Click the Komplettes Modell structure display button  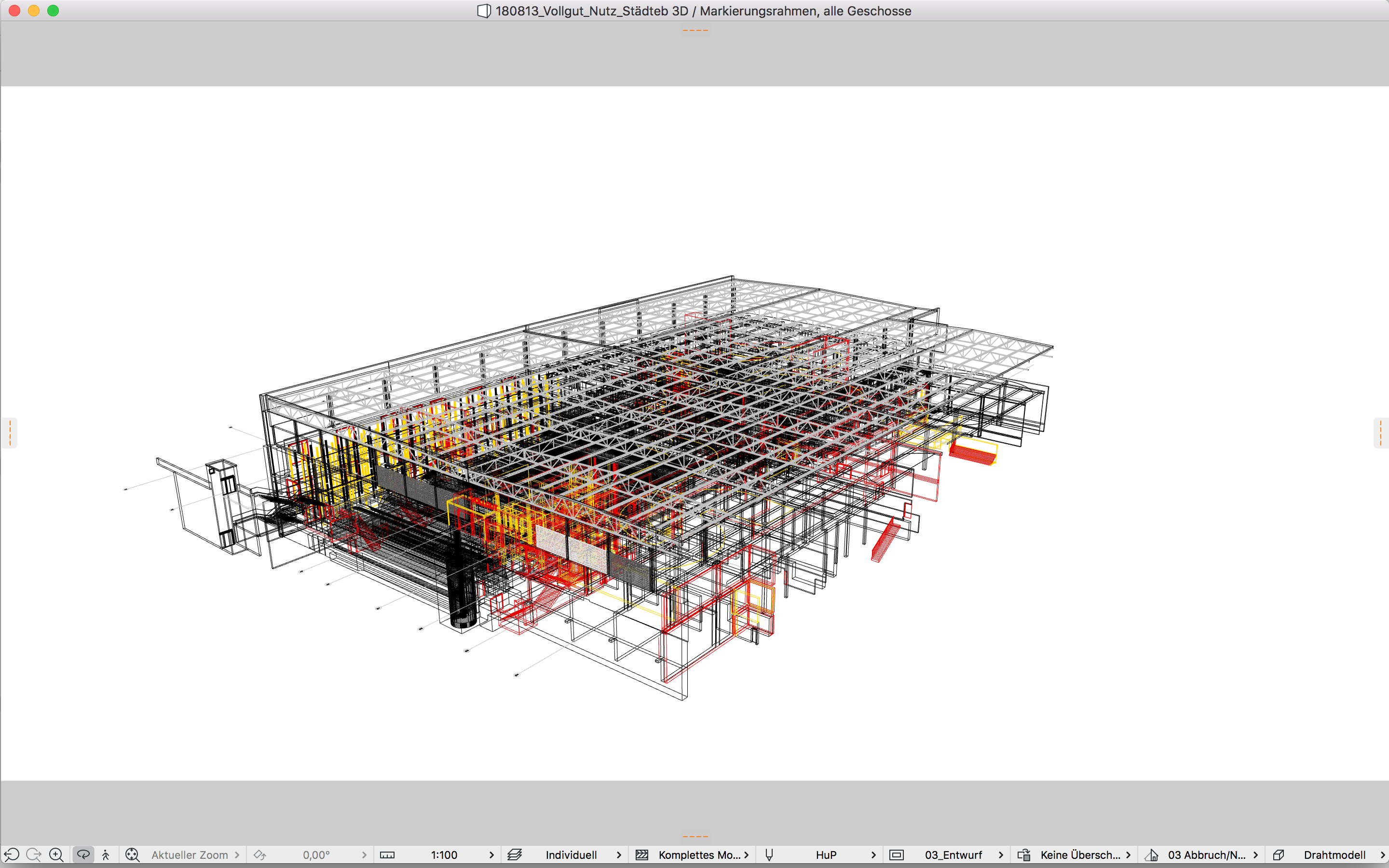pyautogui.click(x=698, y=855)
